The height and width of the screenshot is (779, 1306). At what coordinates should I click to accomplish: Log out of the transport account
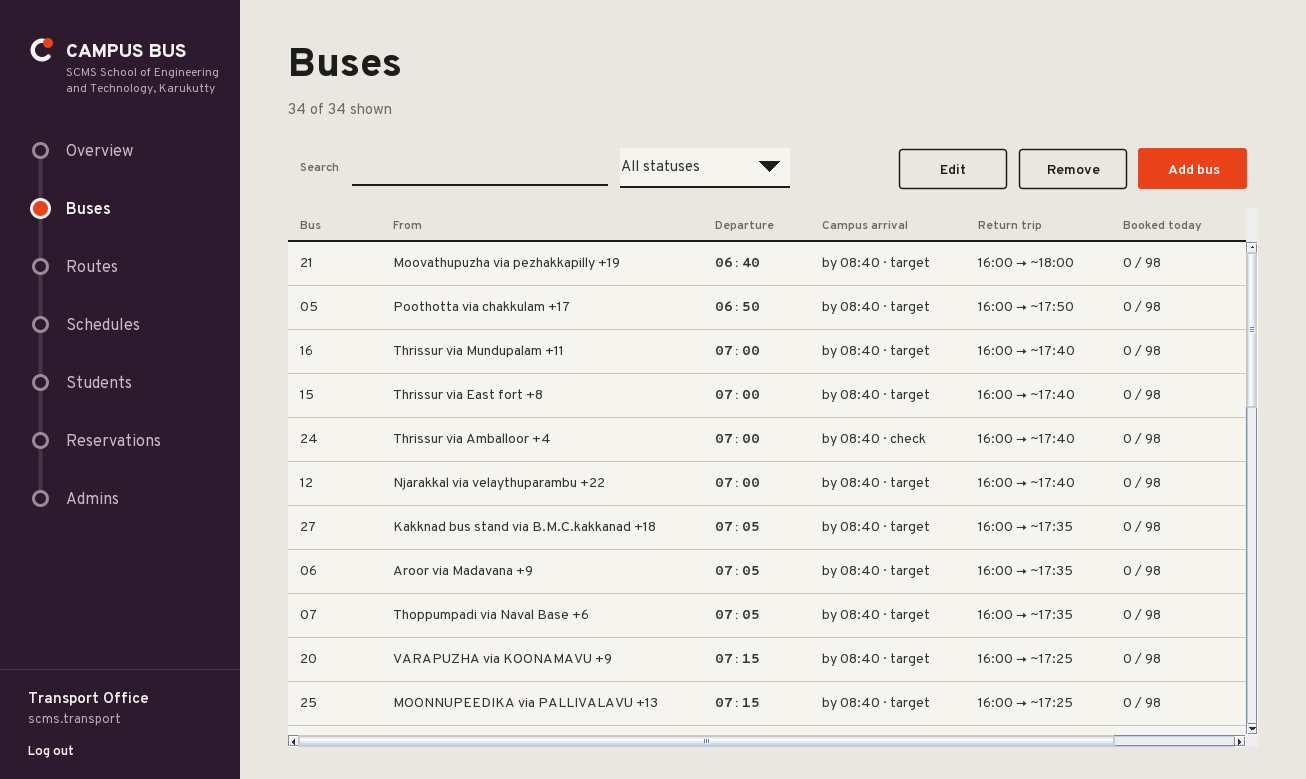pos(51,751)
